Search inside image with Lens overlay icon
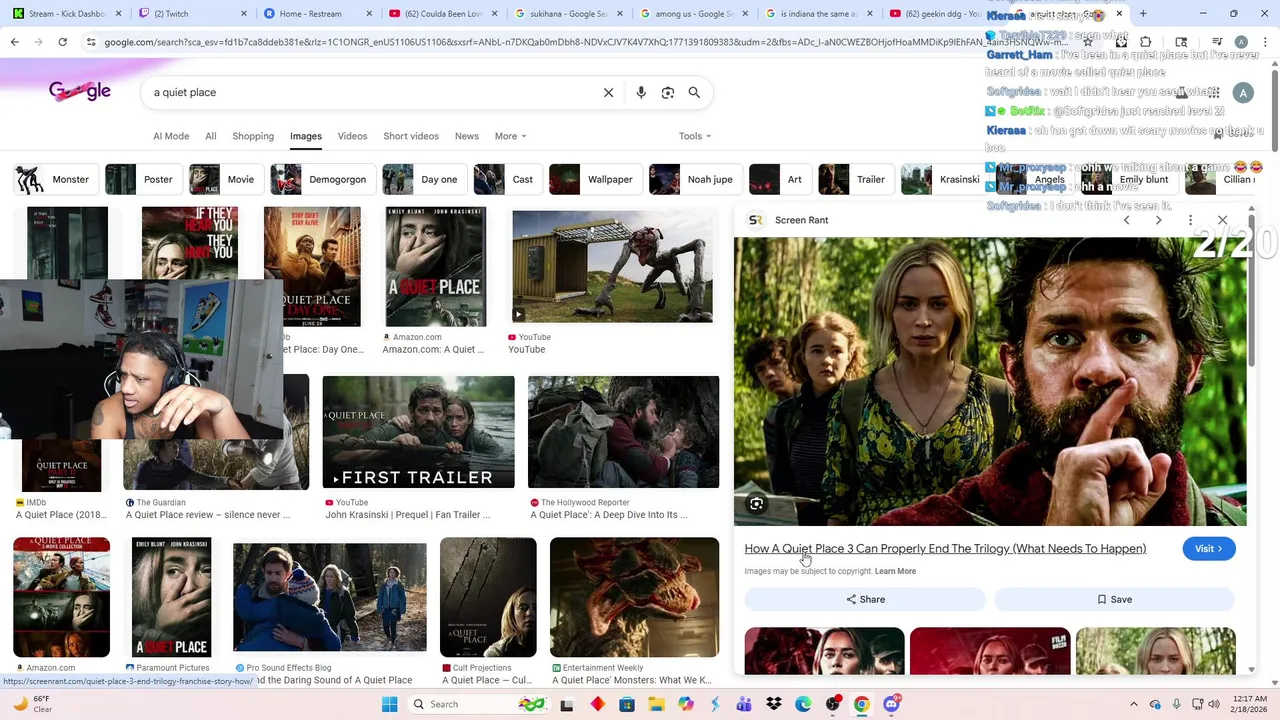 point(757,504)
